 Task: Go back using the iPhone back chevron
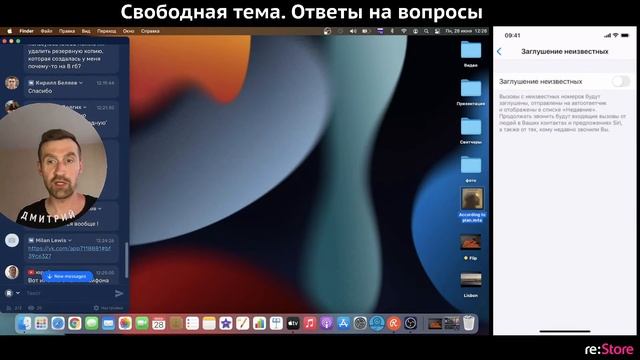tap(499, 51)
